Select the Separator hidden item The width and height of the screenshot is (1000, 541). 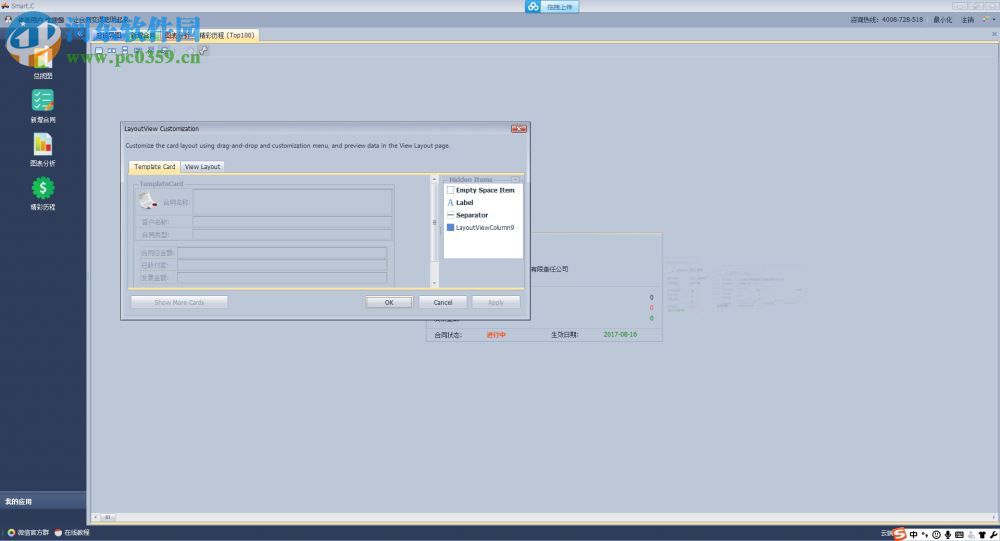pyautogui.click(x=471, y=215)
